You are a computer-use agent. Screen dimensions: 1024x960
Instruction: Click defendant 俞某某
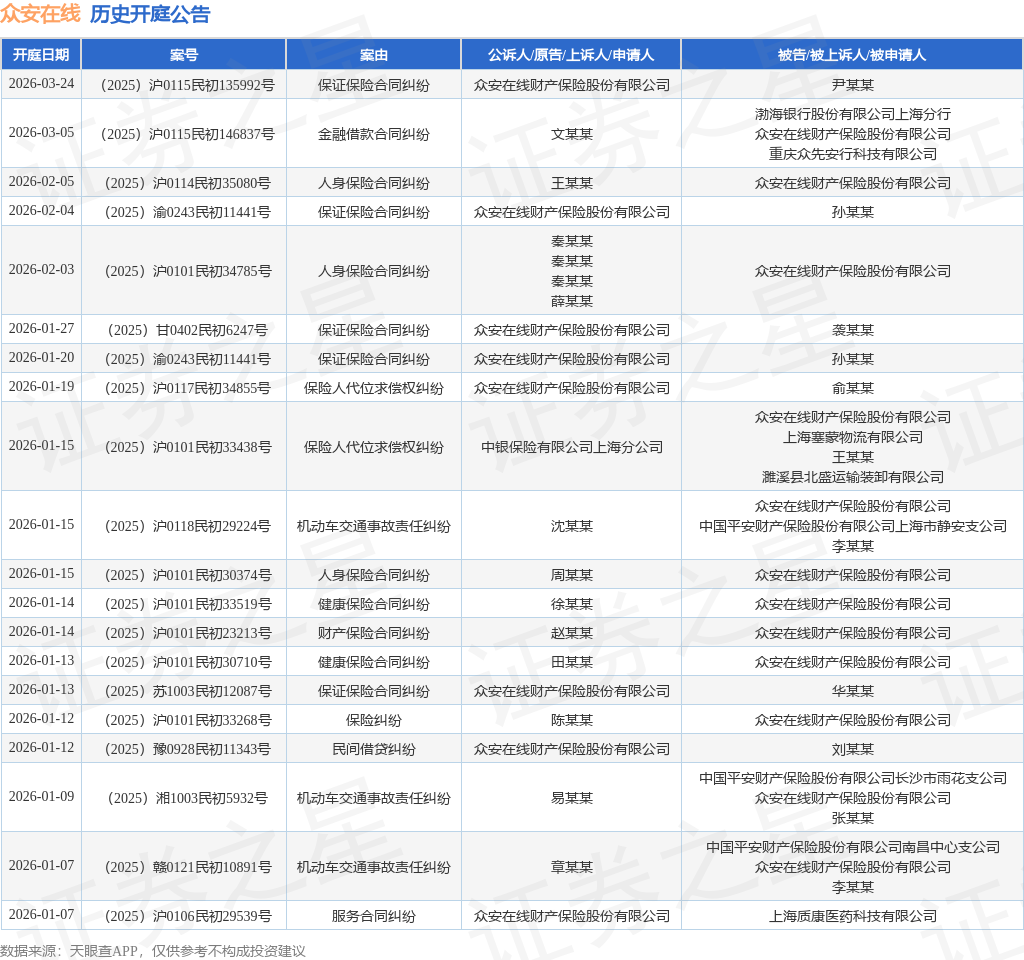(x=852, y=388)
